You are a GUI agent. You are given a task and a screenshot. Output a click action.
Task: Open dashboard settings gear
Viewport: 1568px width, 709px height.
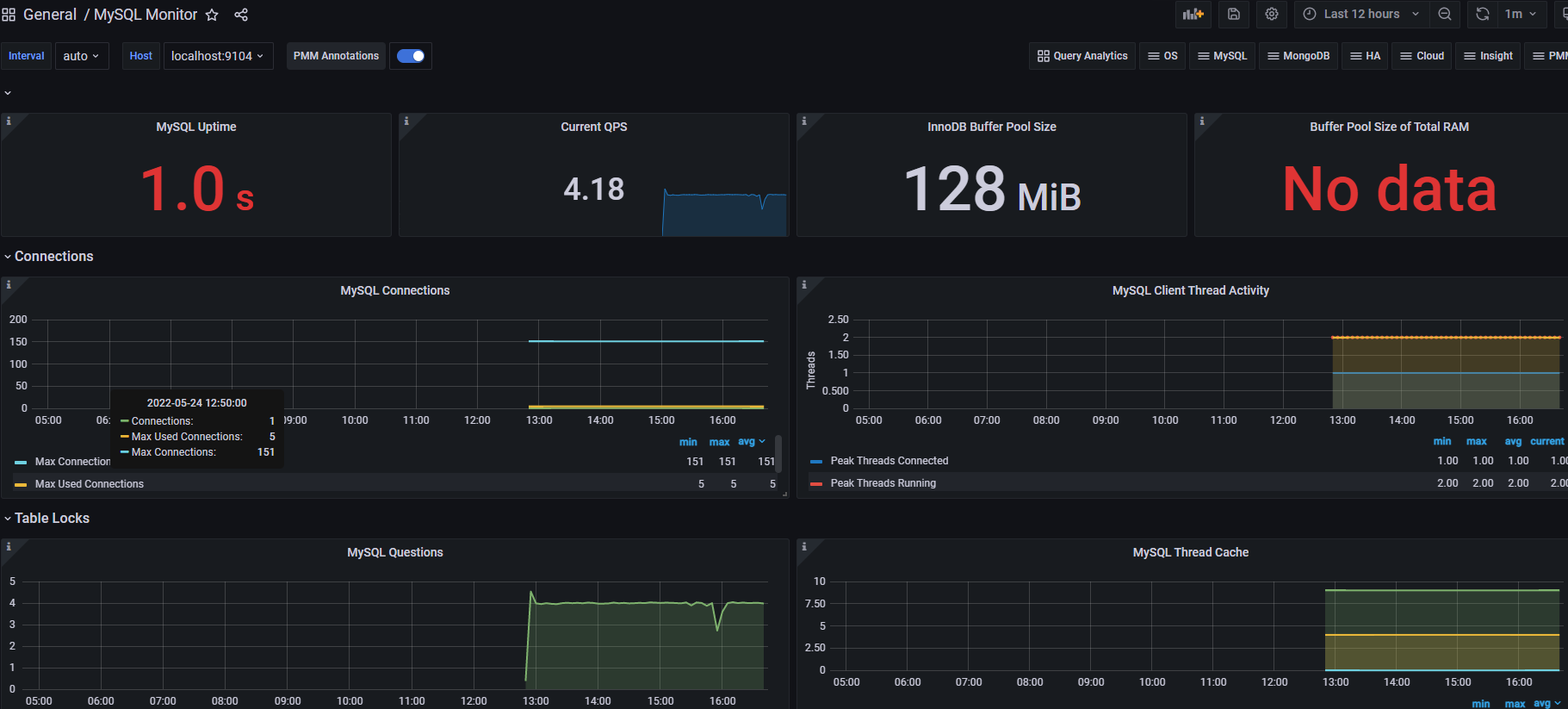click(x=1272, y=14)
